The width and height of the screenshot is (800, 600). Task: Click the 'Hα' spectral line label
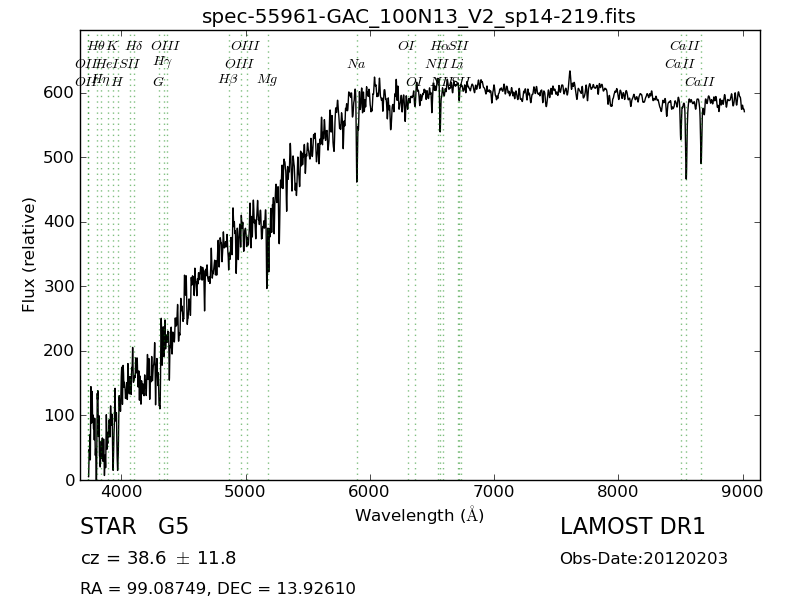click(440, 46)
